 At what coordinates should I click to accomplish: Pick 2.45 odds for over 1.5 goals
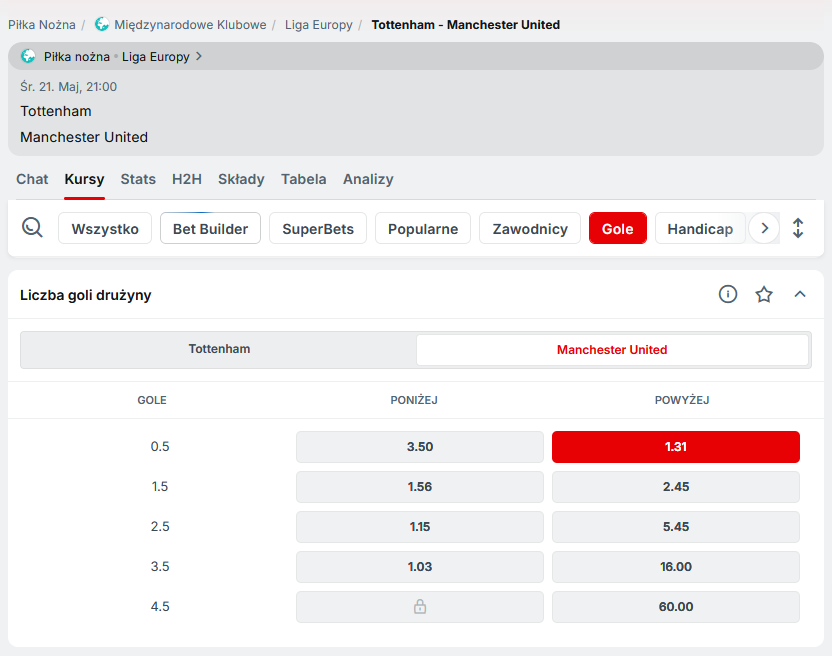(x=676, y=487)
